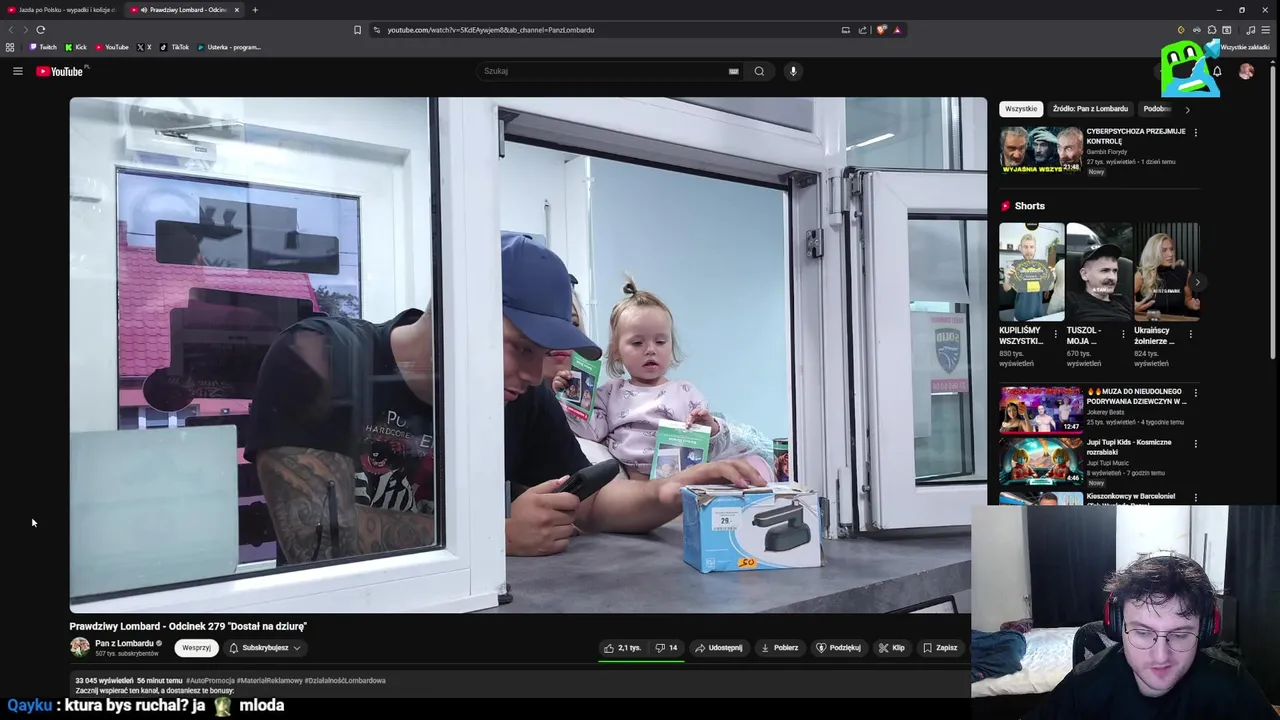Screen dimensions: 1280x720
Task: Open options for MUZA DO NIEUDOLNEGO video
Action: point(1195,393)
